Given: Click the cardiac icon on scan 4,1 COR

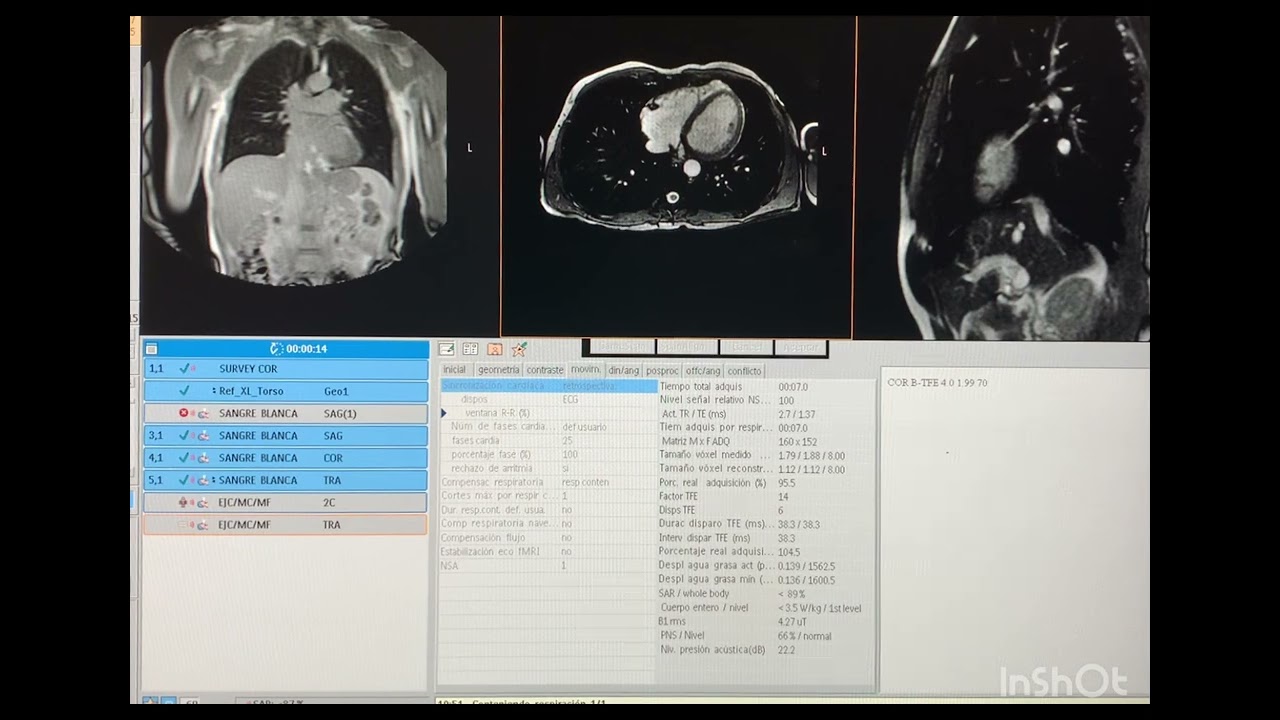Looking at the screenshot, I should 202,458.
